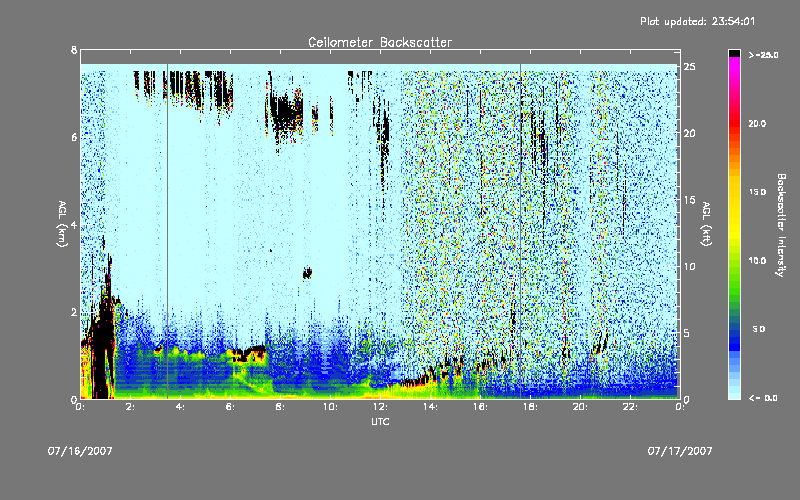This screenshot has height=500, width=800.
Task: Click the "AGL (kft)" right axis label
Action: [706, 224]
